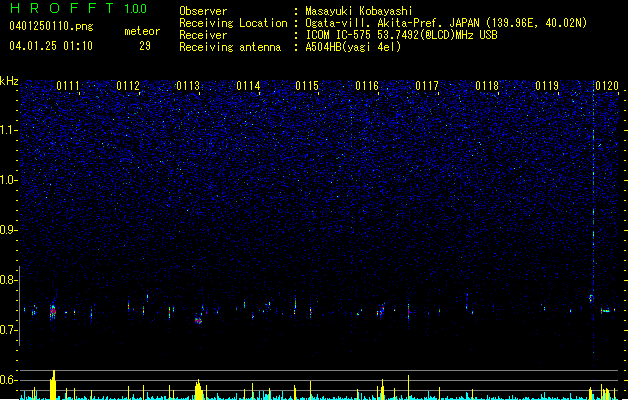Click the bright meteor echo before 0111
Viewport: 629px width, 400px height.
[x=53, y=310]
